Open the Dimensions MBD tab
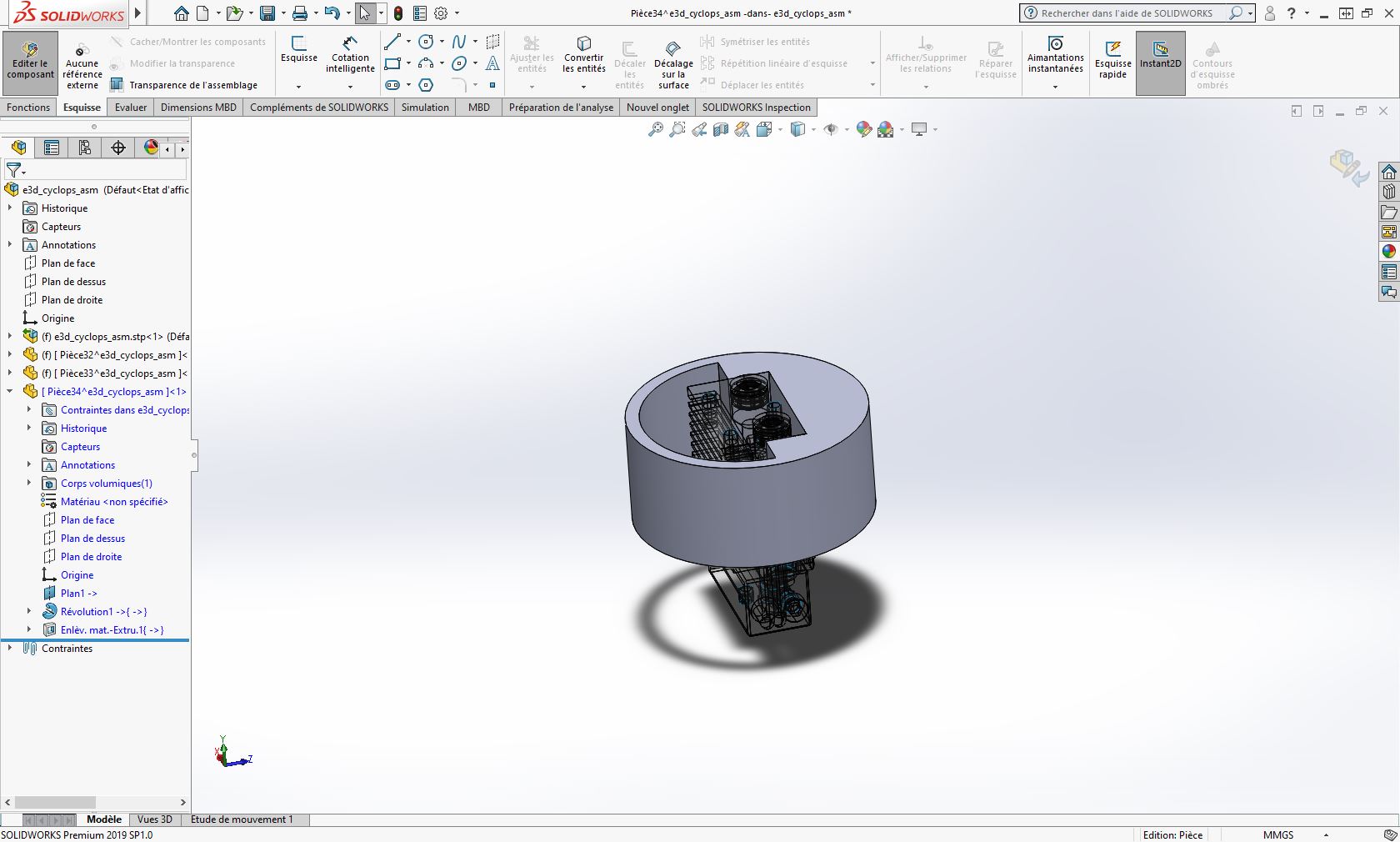1400x842 pixels. click(198, 107)
